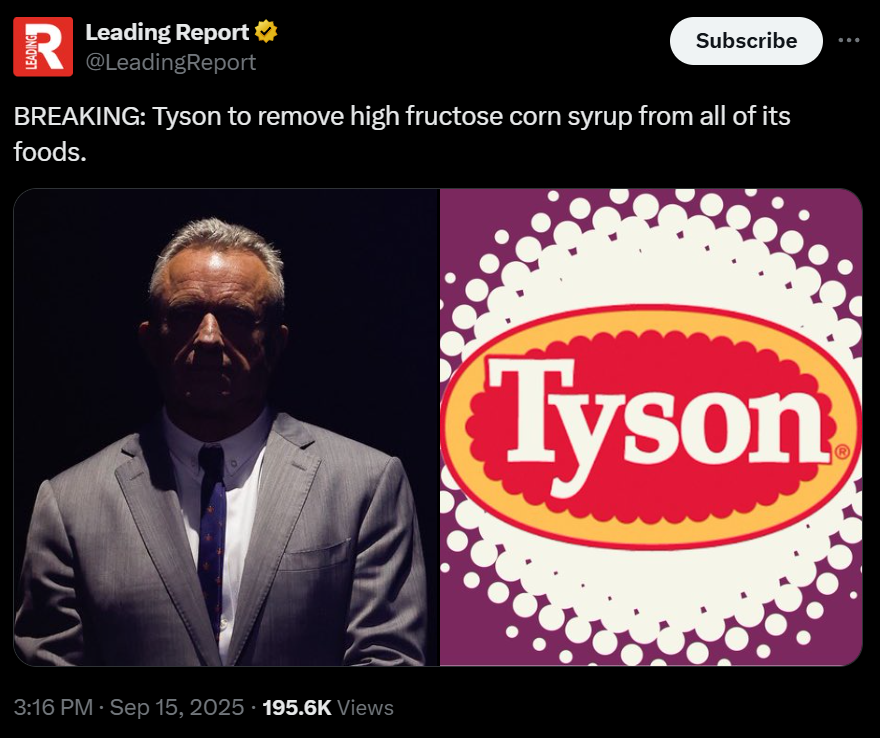Click the white Tyson wordmark
Viewport: 880px width, 738px height.
658,425
